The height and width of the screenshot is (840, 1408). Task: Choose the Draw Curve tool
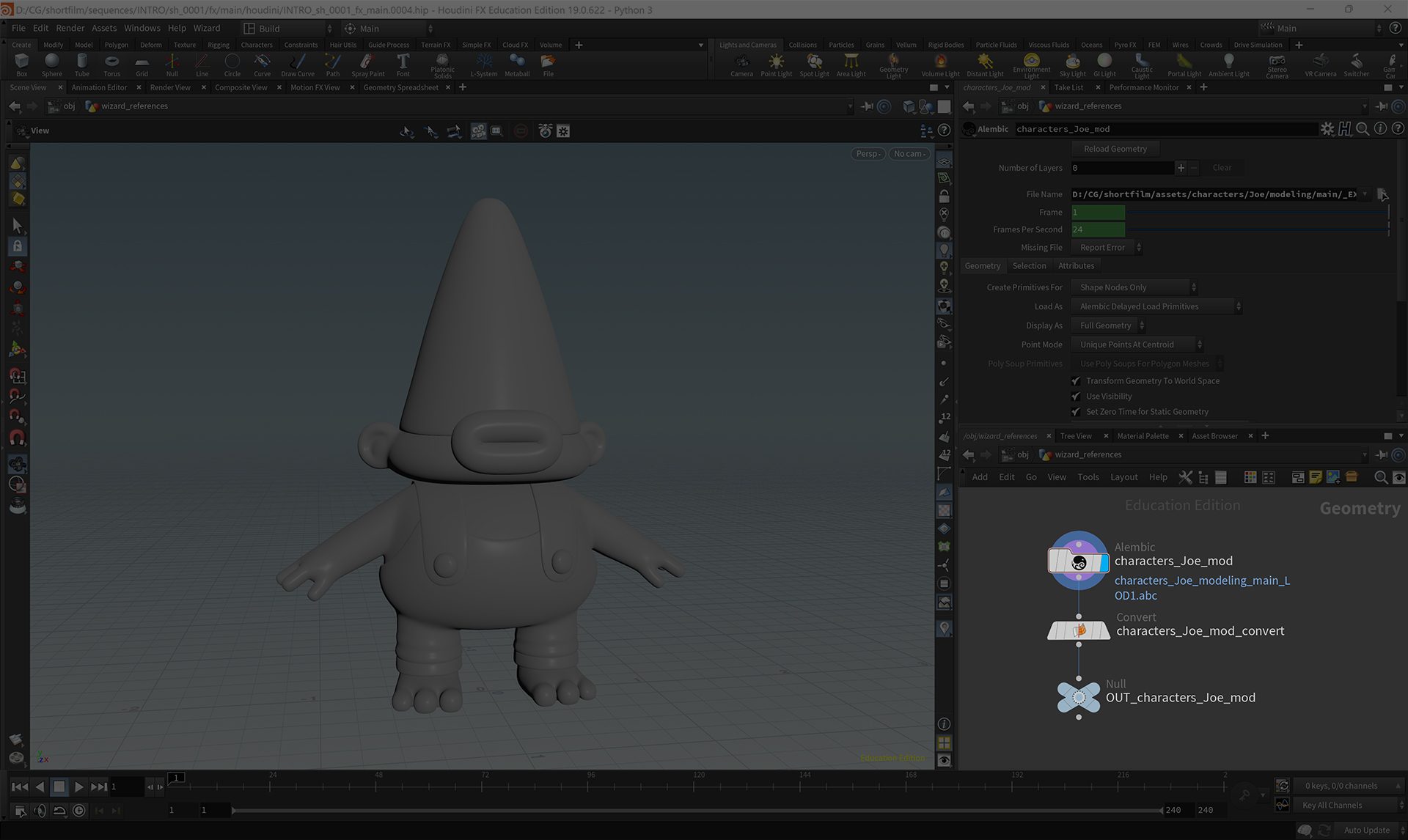pos(298,65)
